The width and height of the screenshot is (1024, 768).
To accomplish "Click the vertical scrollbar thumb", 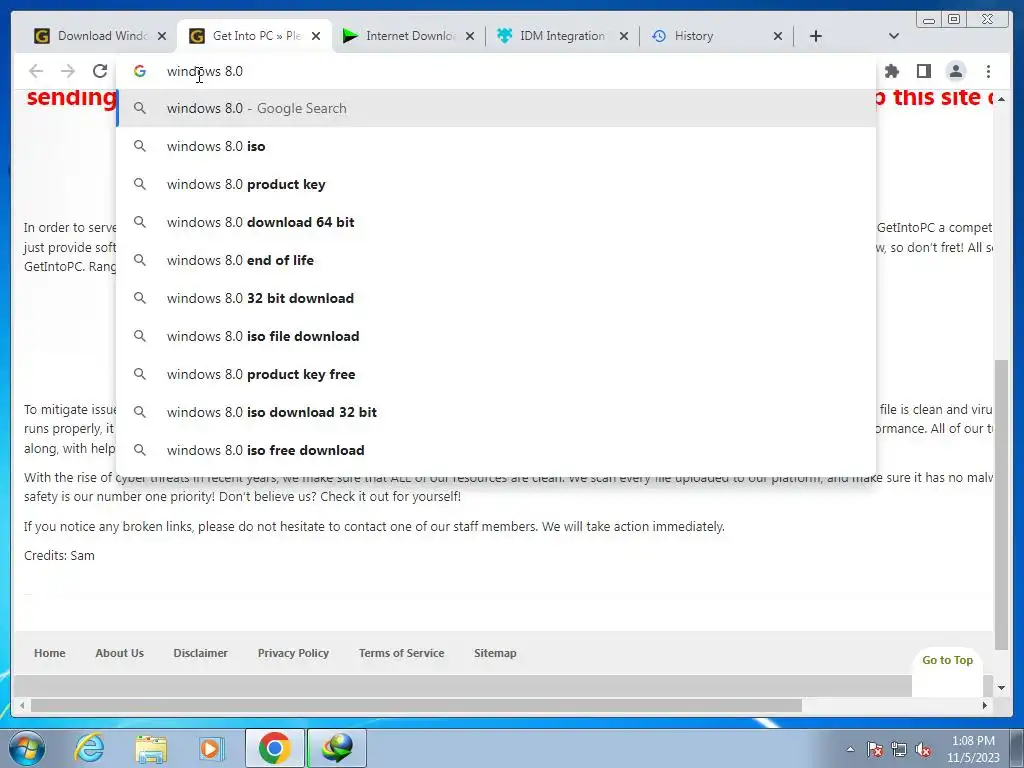I will tap(1001, 504).
